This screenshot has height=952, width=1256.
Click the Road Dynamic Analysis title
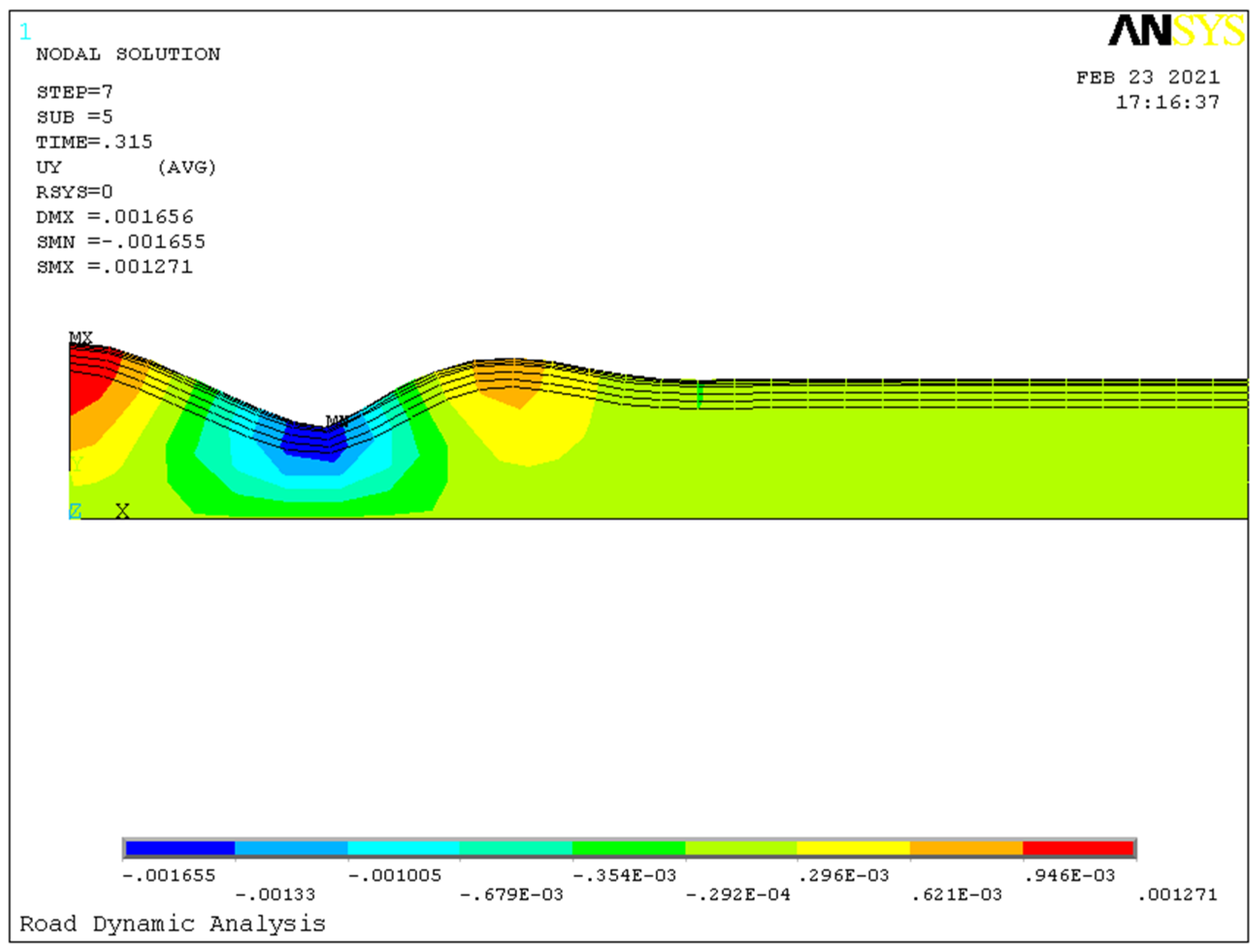(173, 923)
